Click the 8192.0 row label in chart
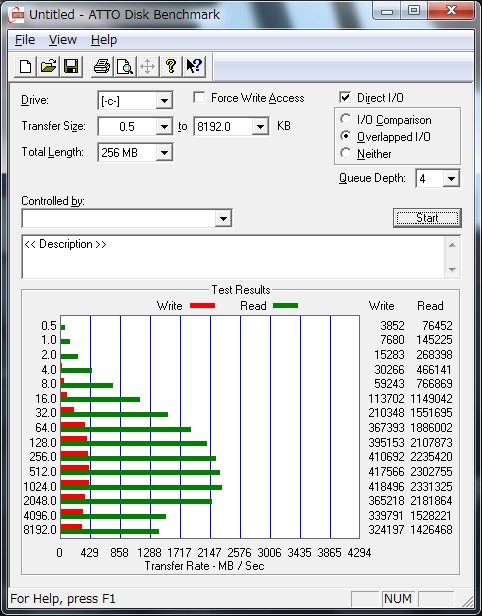482x616 pixels. click(x=40, y=530)
